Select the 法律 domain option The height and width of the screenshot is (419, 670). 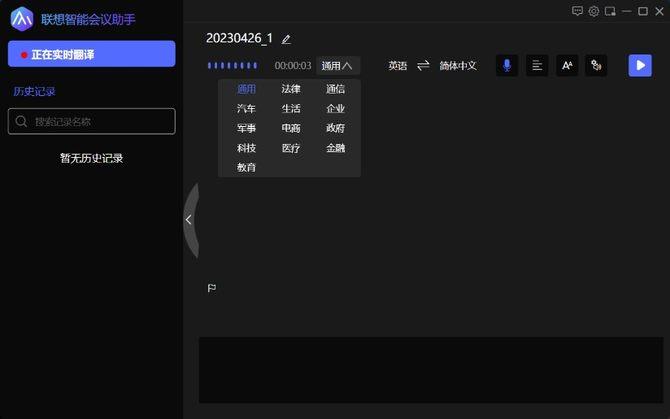tap(291, 89)
